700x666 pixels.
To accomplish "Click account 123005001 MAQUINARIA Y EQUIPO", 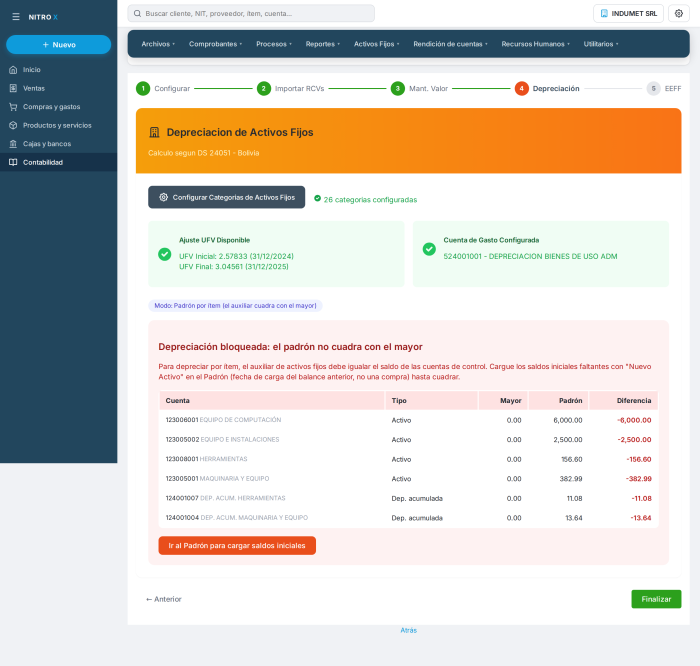I will pyautogui.click(x=217, y=479).
